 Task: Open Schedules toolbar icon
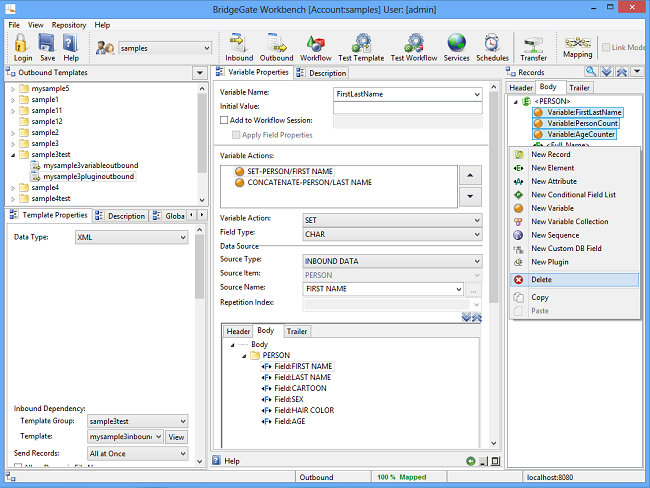[x=492, y=47]
